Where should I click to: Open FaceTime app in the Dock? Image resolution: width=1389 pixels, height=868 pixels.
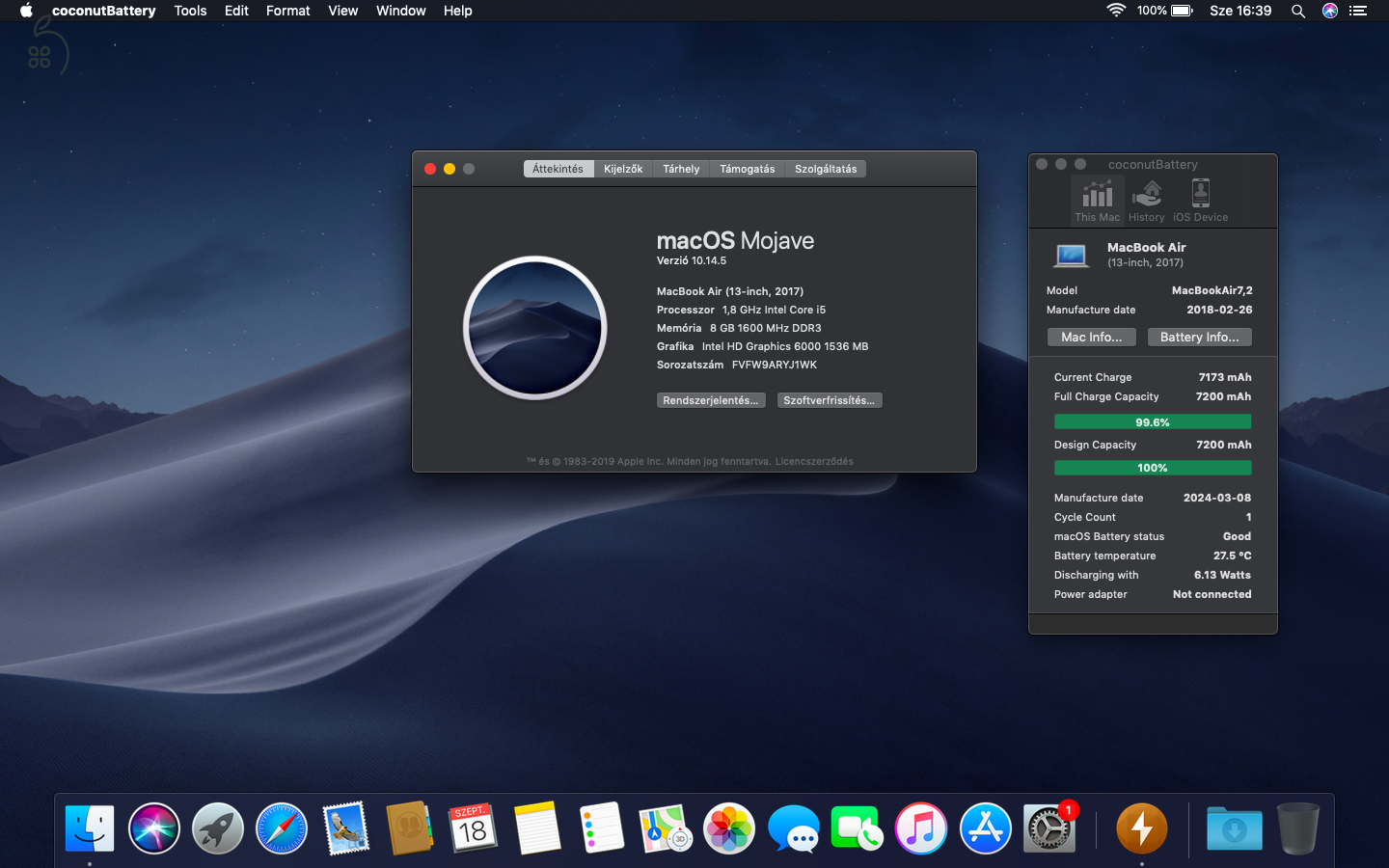(857, 828)
